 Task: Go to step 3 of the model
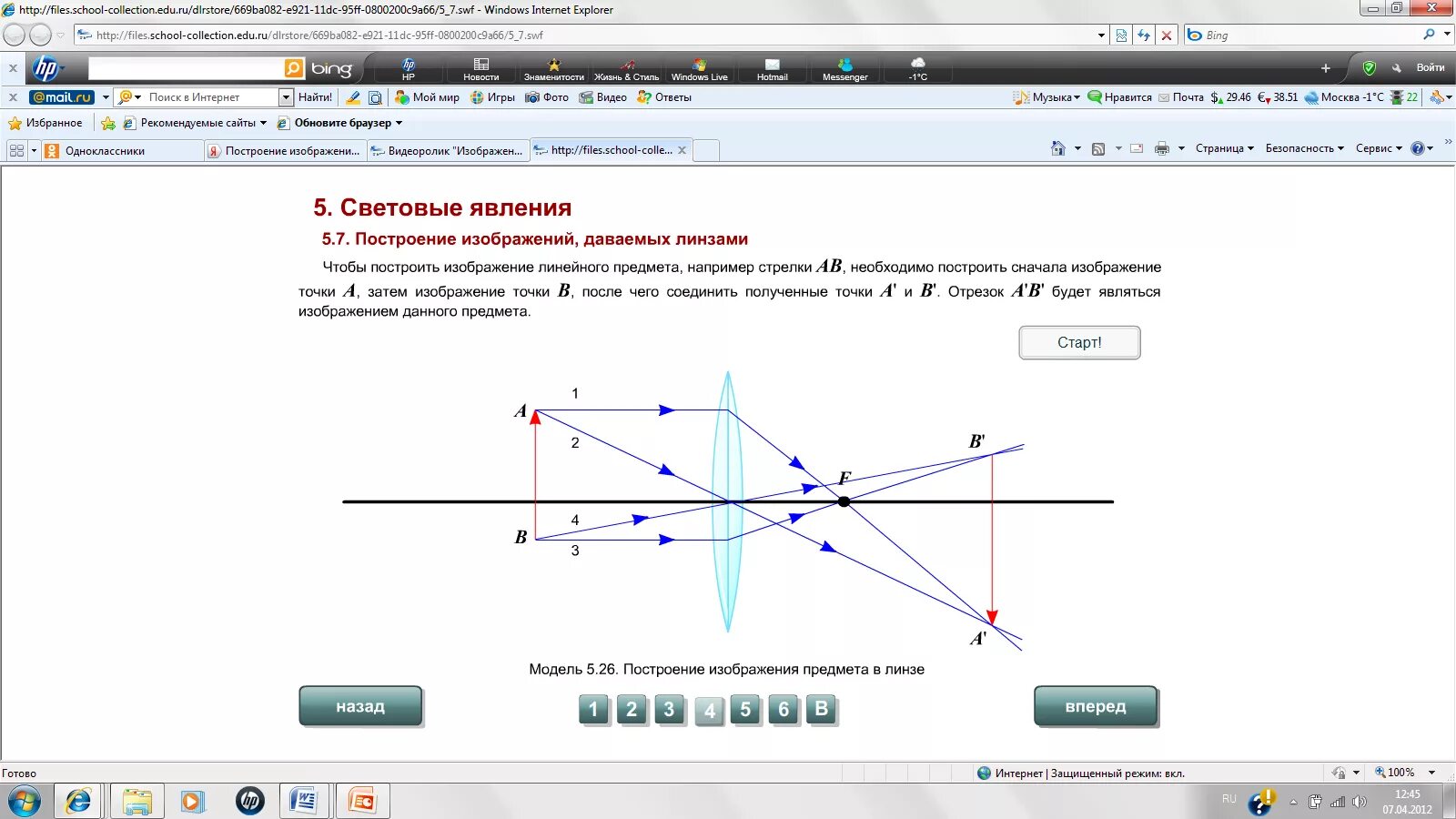point(669,710)
